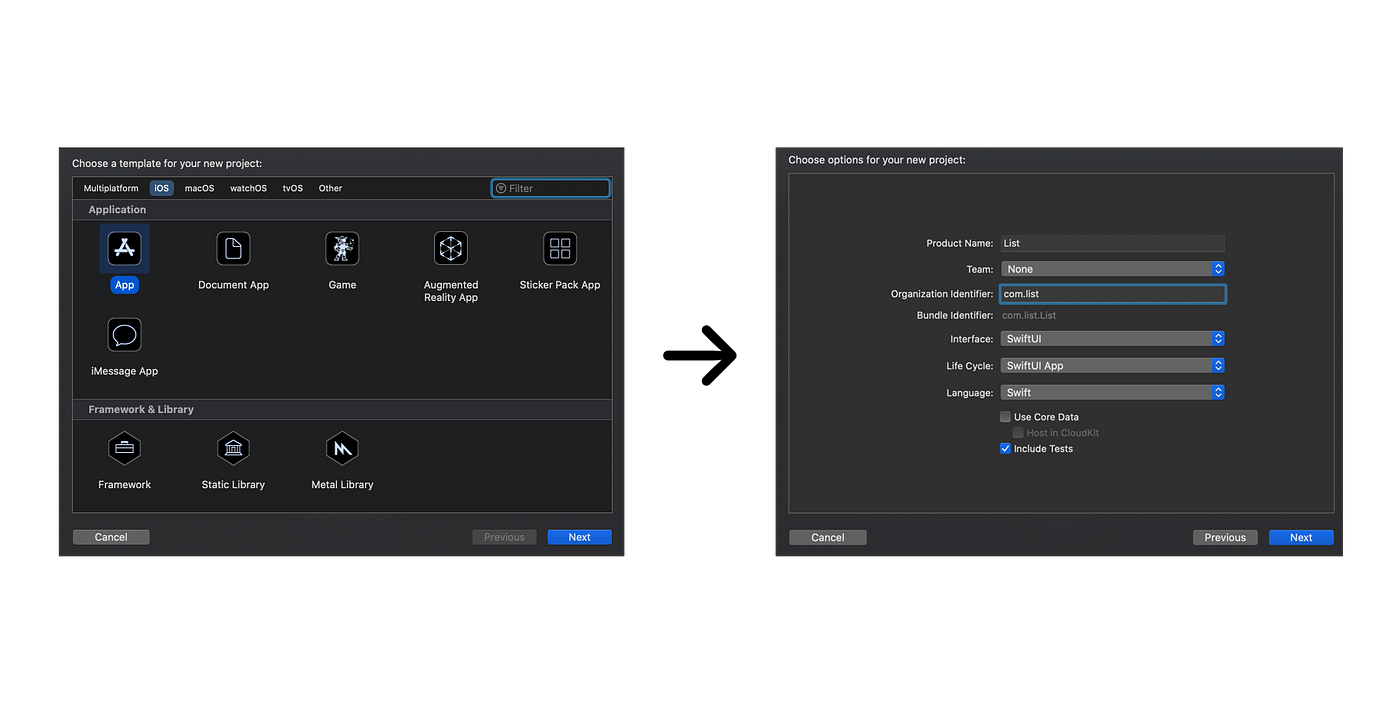Pick the Augmented Reality App template

tap(450, 248)
